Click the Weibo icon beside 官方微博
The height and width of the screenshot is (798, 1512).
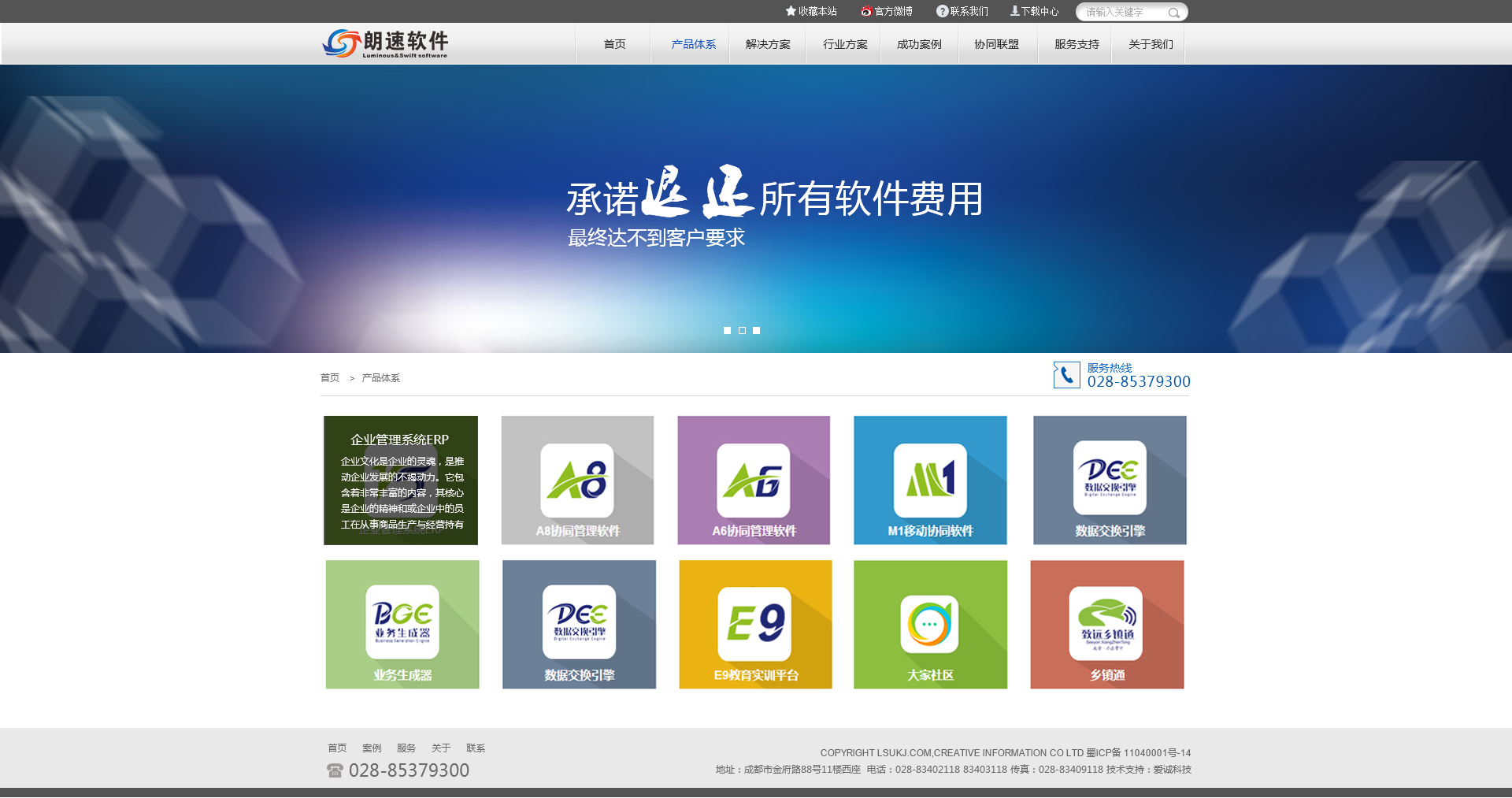coord(866,11)
